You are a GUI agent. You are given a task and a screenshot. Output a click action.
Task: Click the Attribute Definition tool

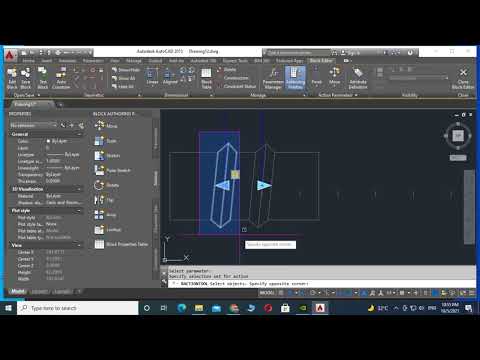point(358,78)
